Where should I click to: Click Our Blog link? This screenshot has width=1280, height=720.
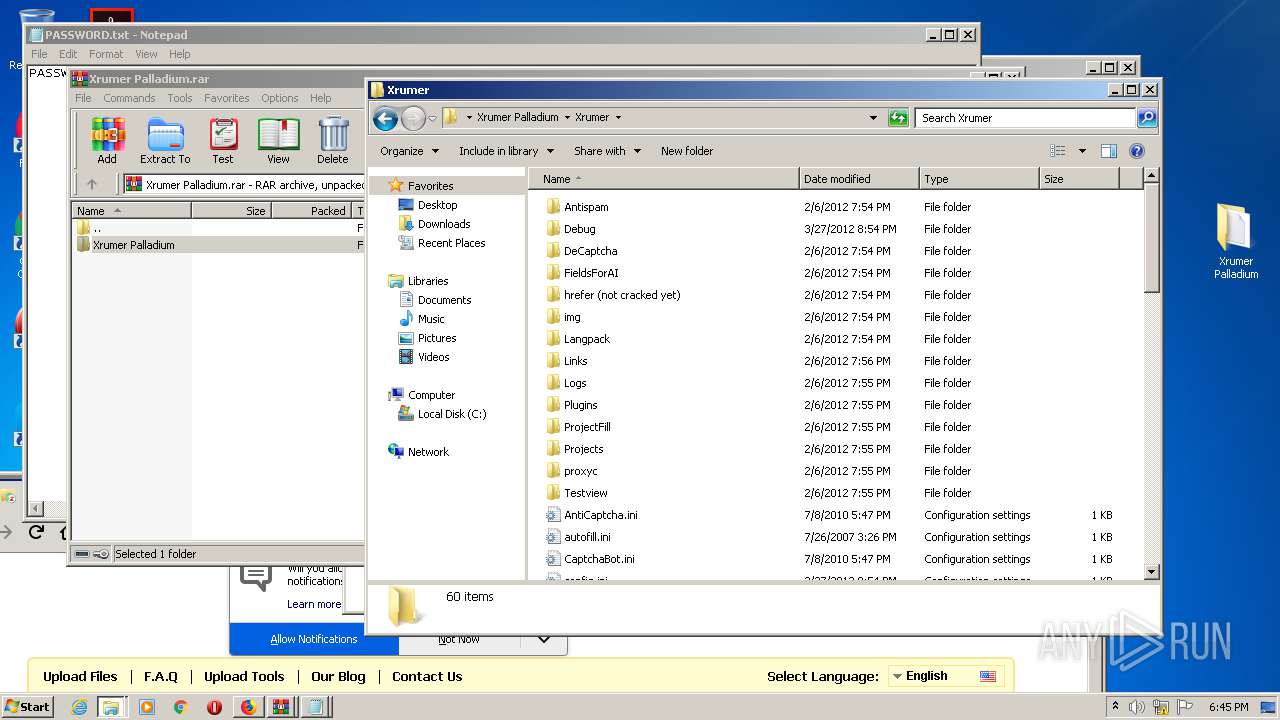(x=338, y=676)
